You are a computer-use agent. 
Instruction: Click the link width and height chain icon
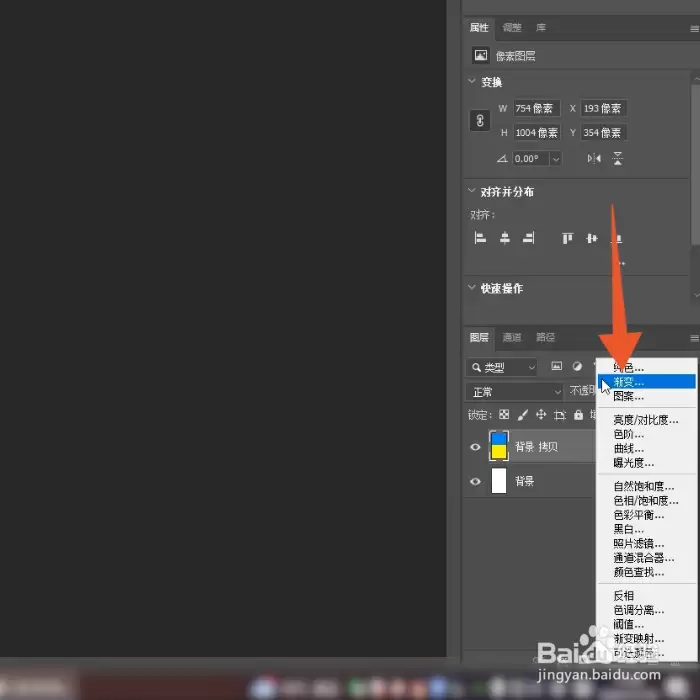480,121
